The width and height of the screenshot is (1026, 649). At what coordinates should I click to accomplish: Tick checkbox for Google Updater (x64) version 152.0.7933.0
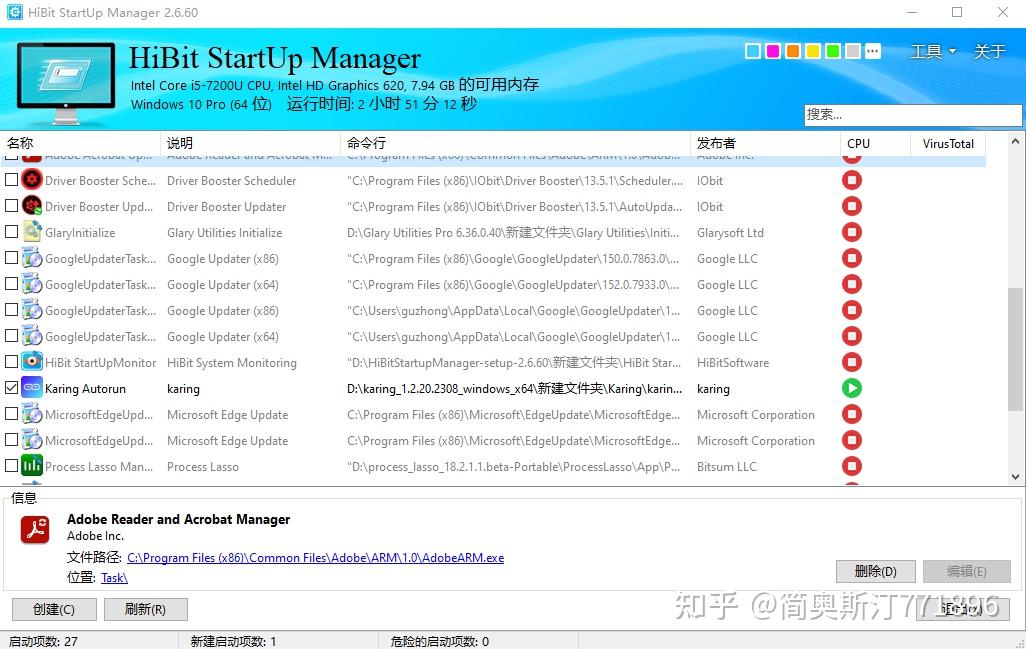tap(11, 283)
